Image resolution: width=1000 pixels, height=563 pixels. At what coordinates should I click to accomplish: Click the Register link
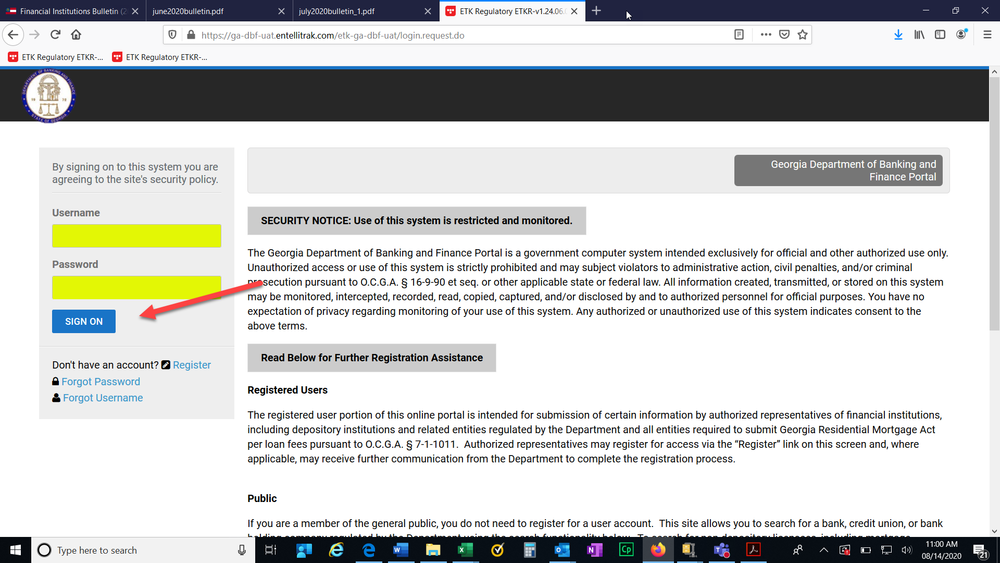click(x=191, y=365)
